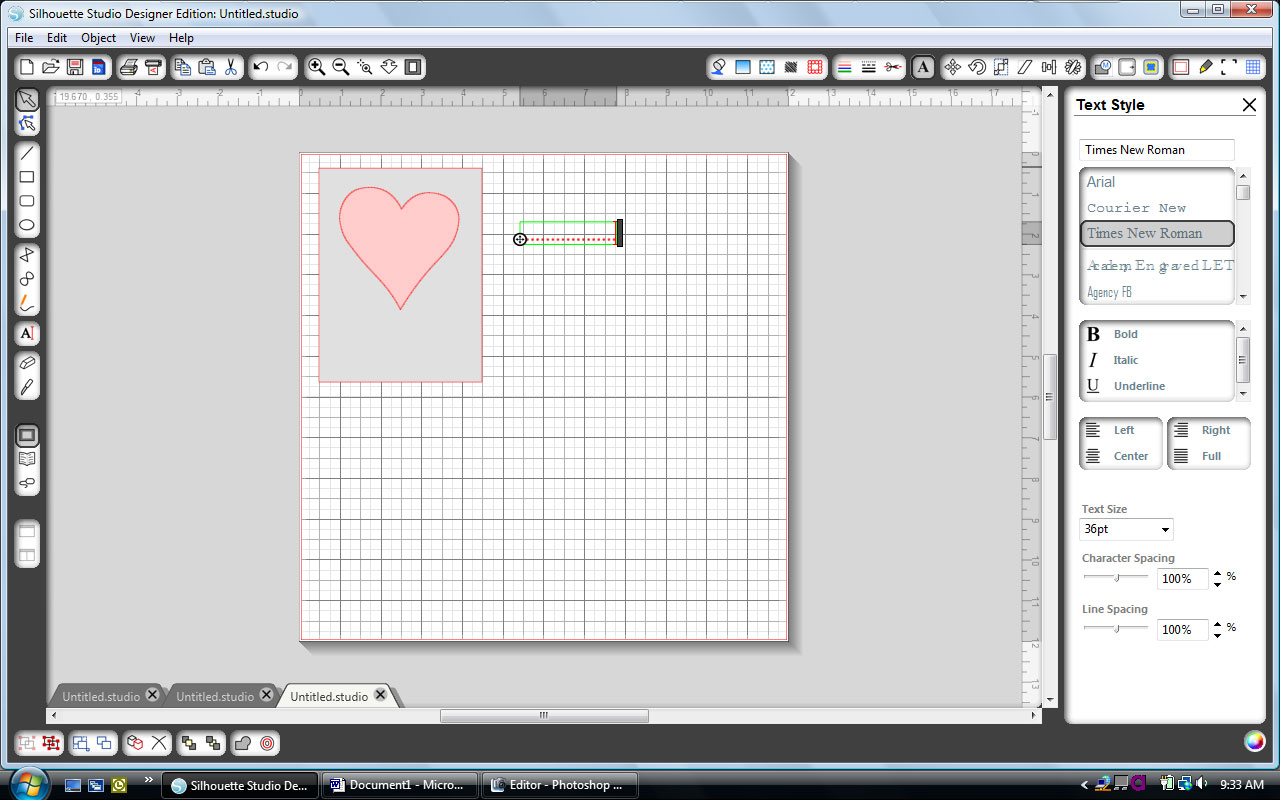Activate the Text tool in left toolbar
This screenshot has height=800, width=1280.
coord(27,333)
